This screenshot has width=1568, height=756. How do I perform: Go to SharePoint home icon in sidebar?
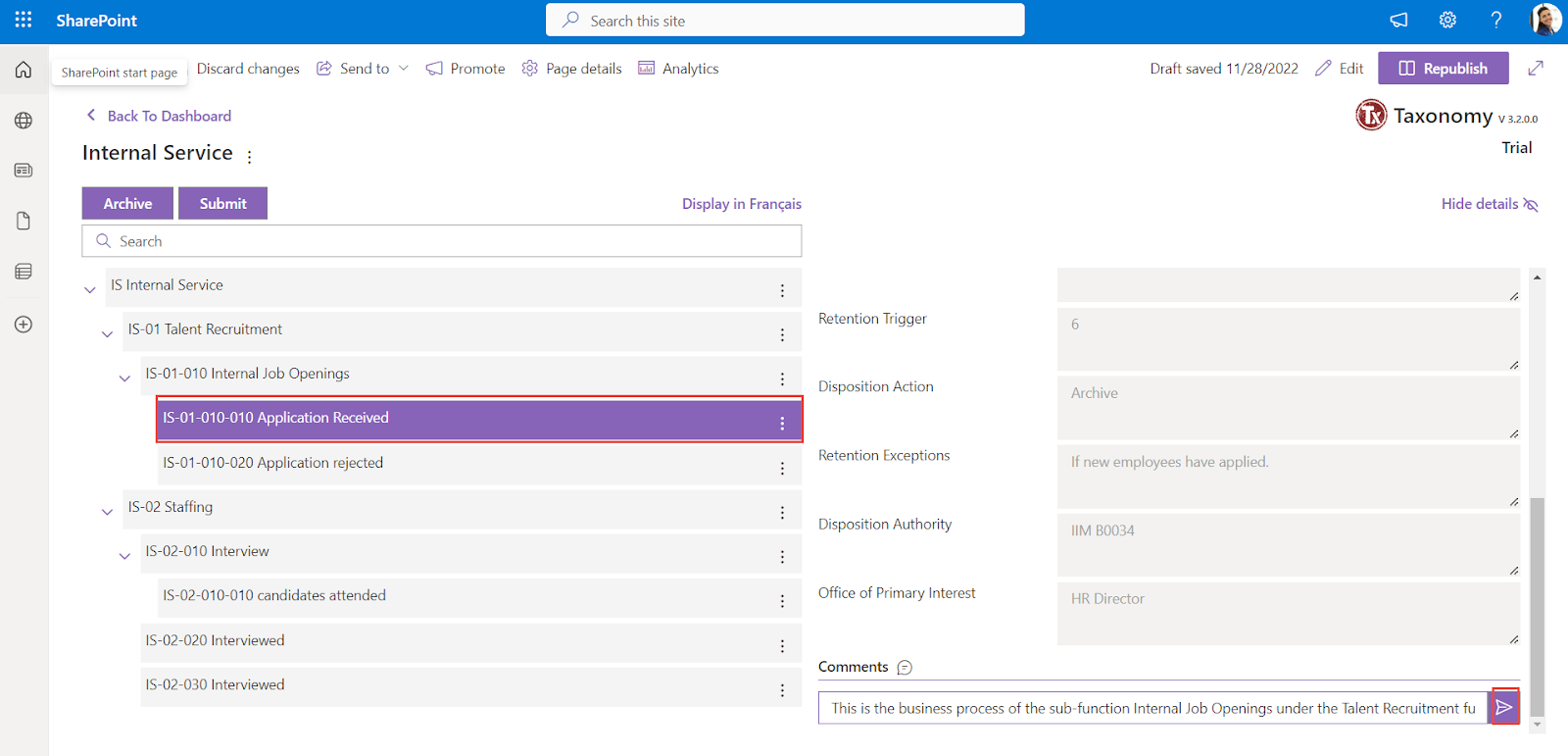tap(24, 70)
